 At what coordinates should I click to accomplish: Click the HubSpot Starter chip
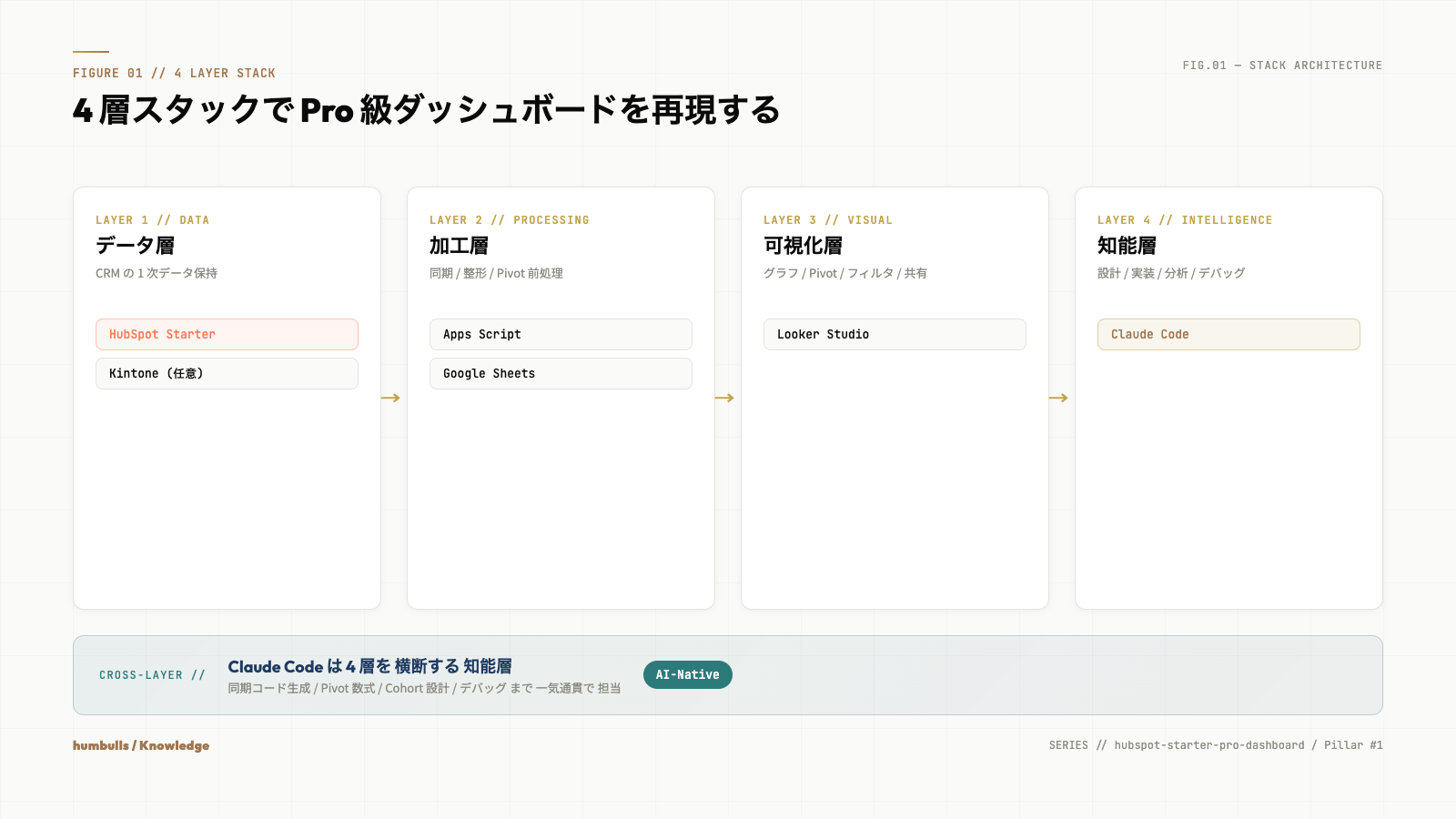click(227, 334)
